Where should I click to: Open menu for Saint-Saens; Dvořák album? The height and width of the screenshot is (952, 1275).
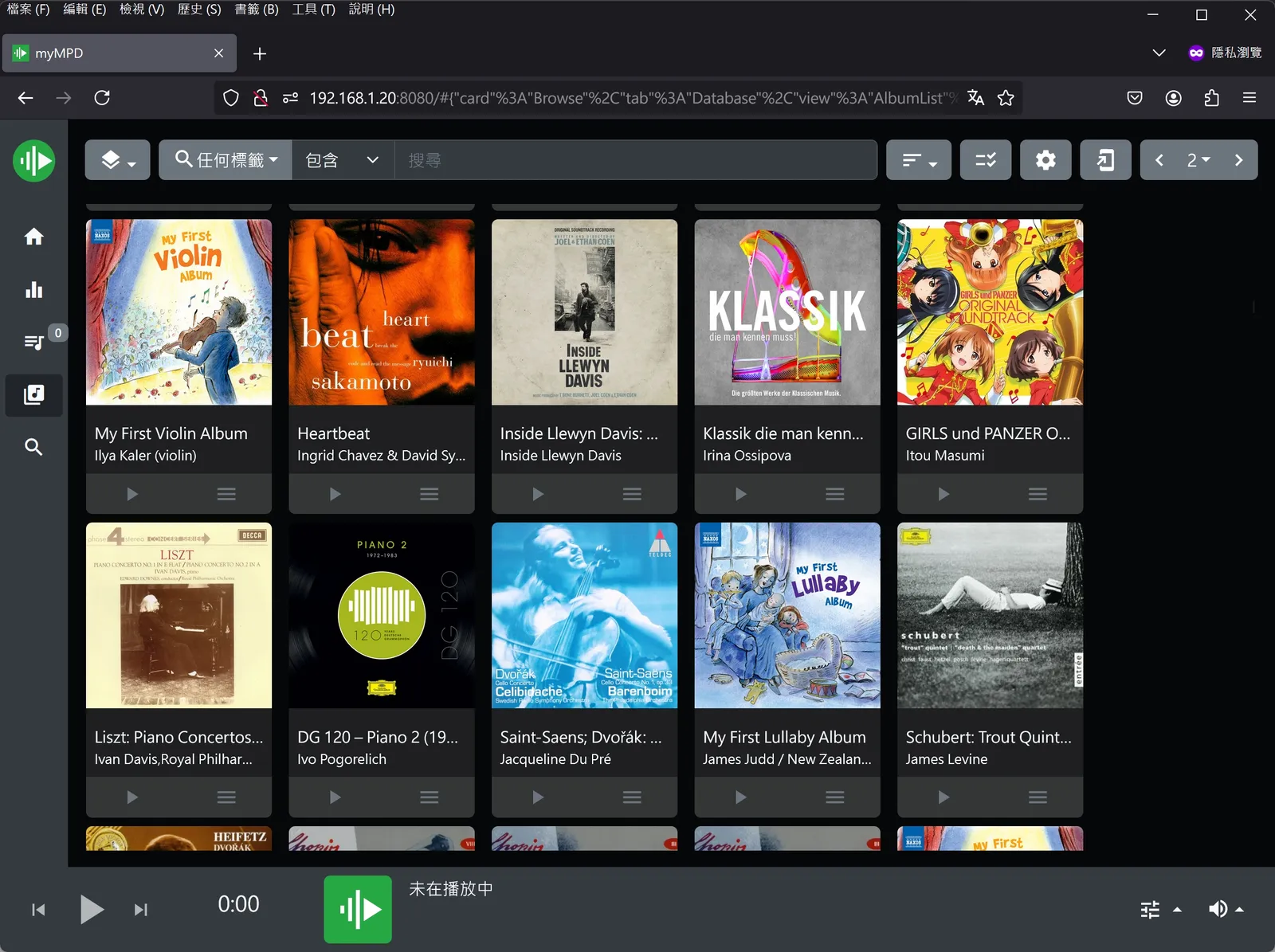(632, 797)
